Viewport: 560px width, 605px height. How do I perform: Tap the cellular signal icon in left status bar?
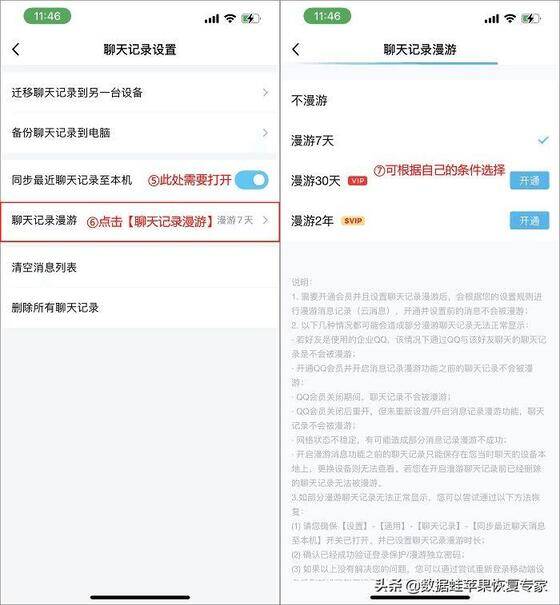coord(212,19)
